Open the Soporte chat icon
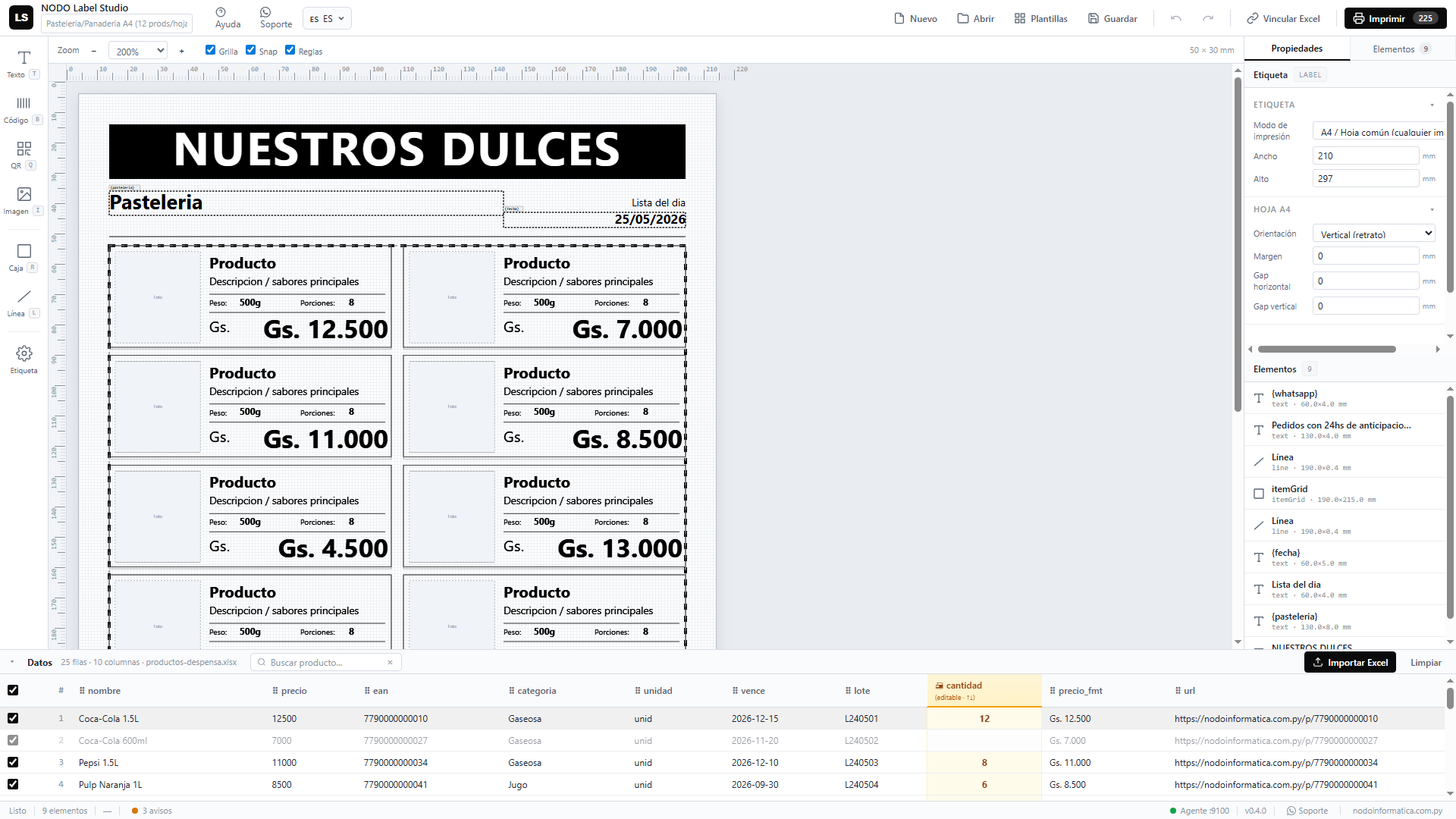Screen dimensions: 1456x819 [276, 18]
